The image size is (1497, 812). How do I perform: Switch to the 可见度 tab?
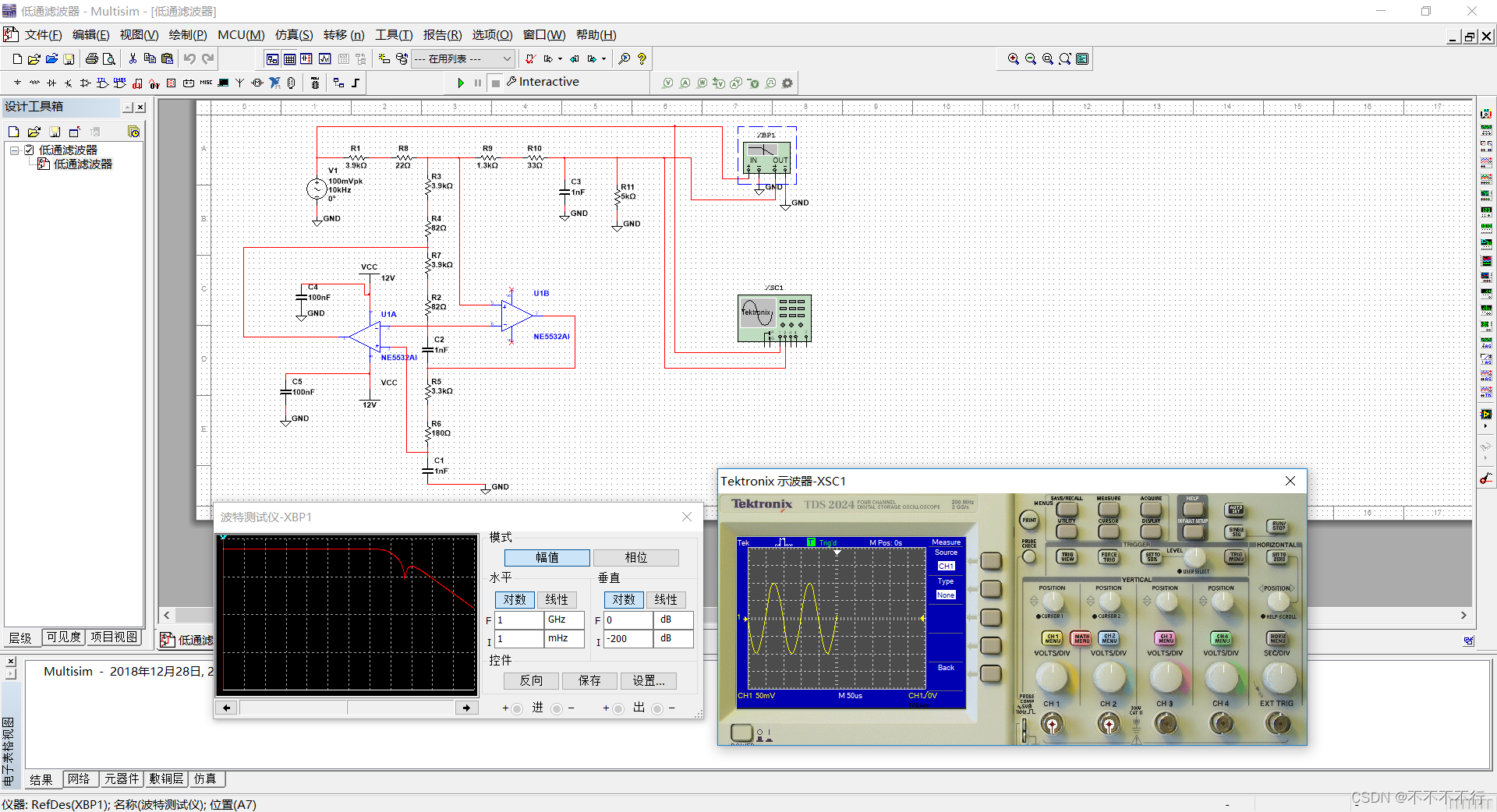point(63,637)
